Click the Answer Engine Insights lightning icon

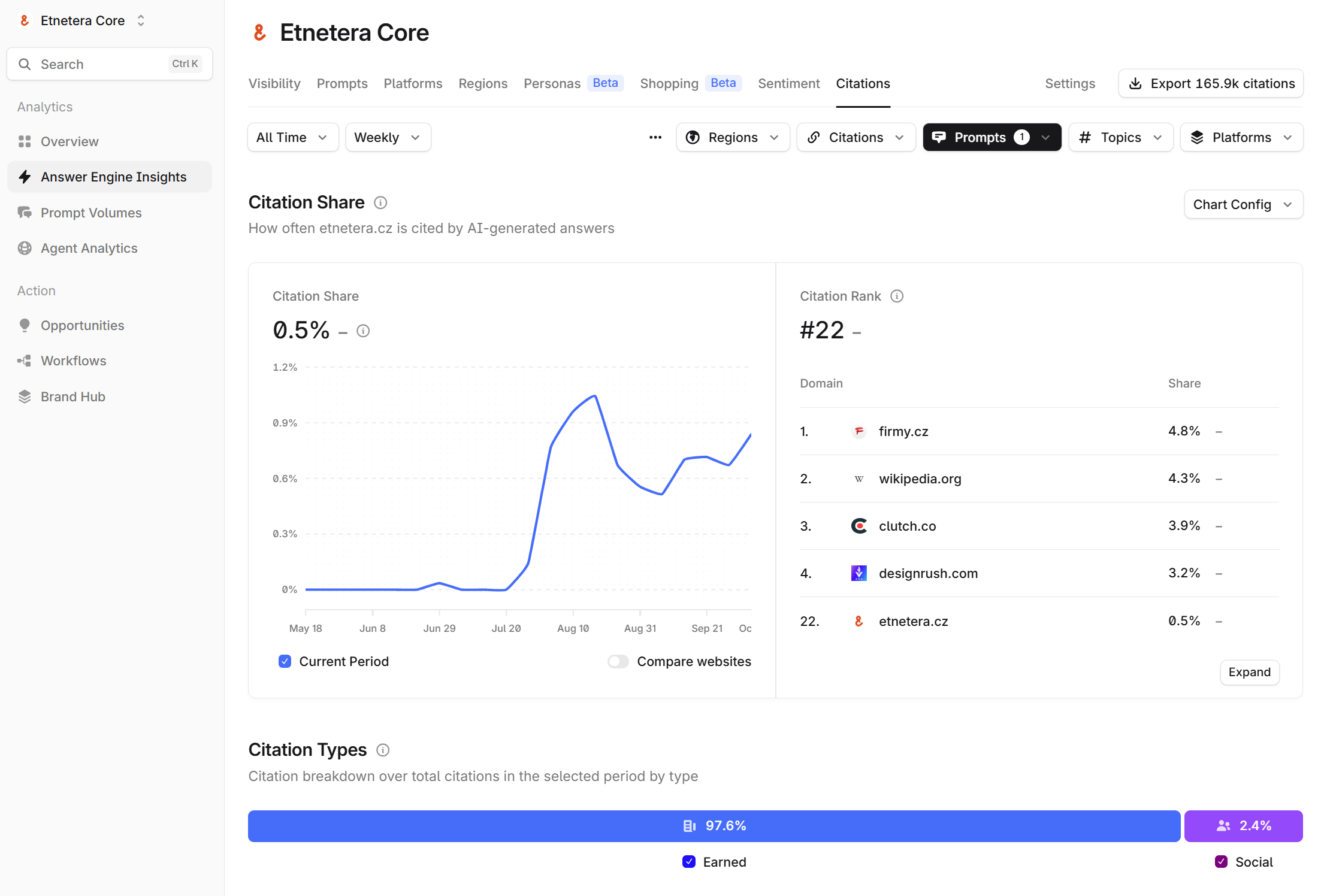pyautogui.click(x=25, y=177)
